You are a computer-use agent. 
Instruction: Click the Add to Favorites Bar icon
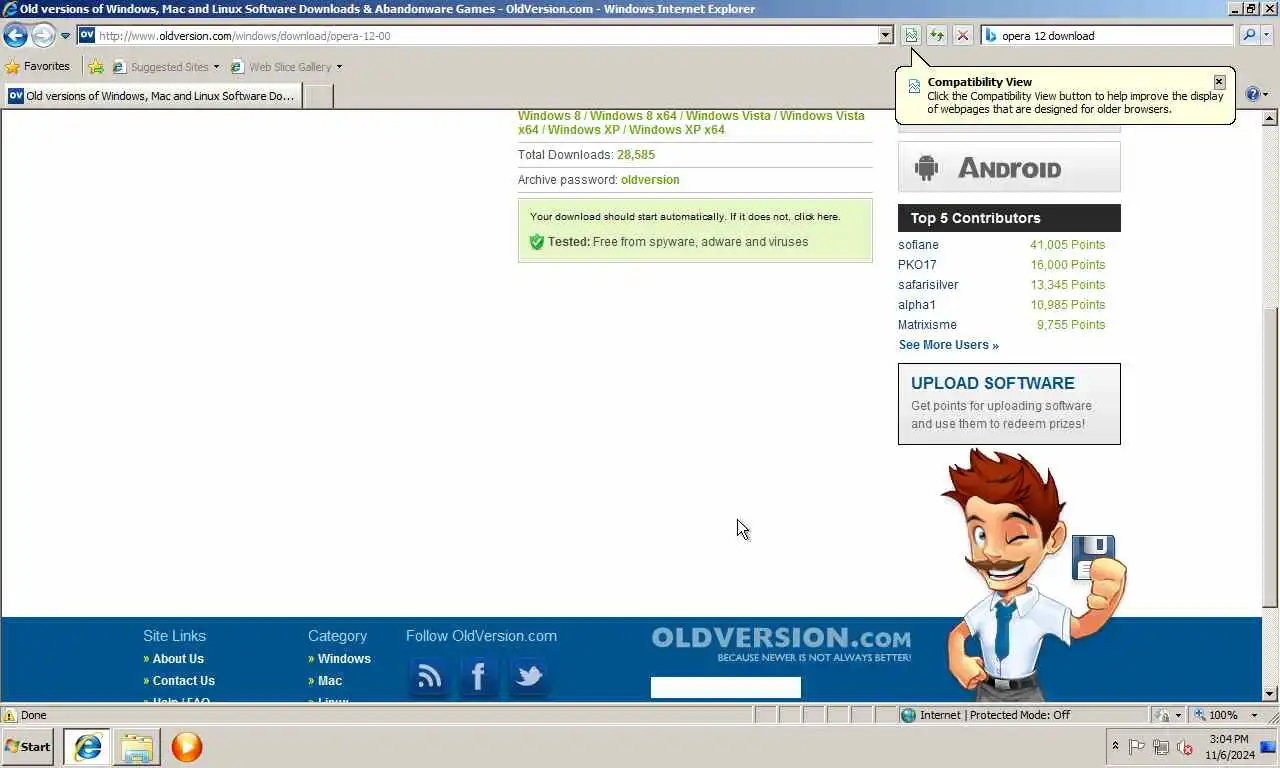coord(96,67)
